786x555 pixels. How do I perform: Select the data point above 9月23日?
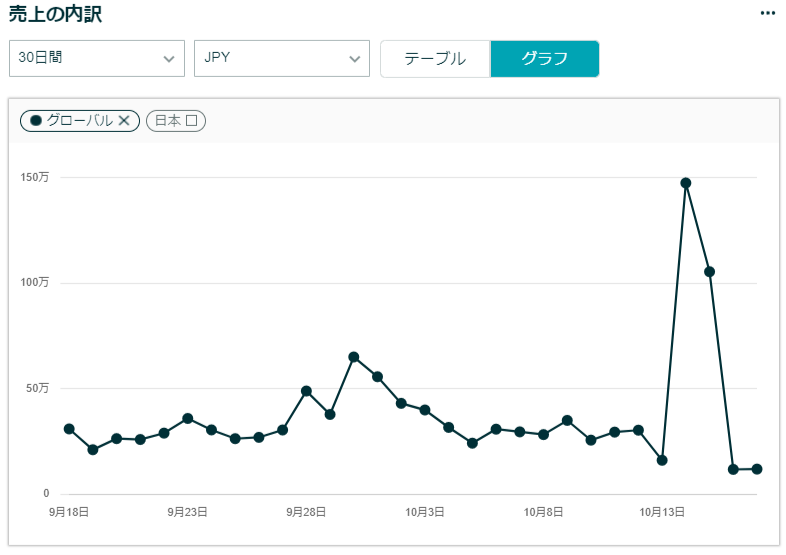click(x=188, y=418)
